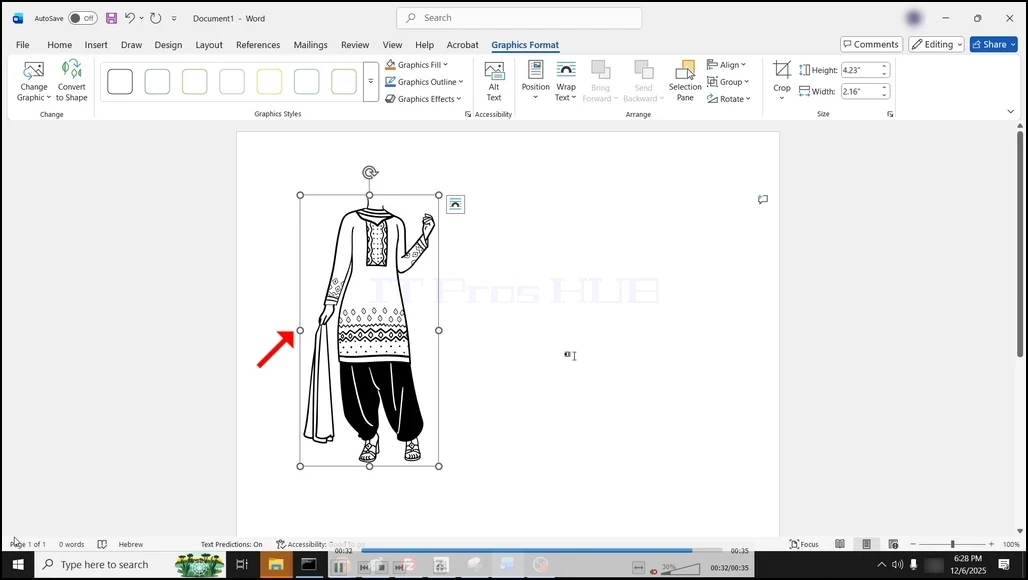Screen dimensions: 1028x580
Task: Switch to Web Layout view
Action: click(x=893, y=544)
